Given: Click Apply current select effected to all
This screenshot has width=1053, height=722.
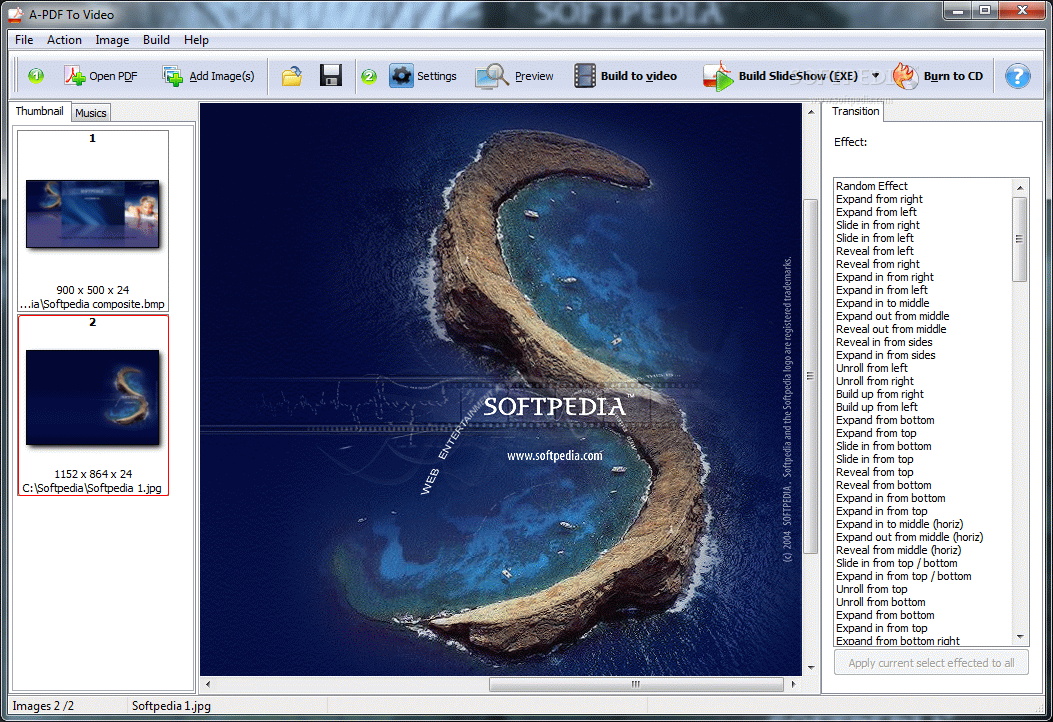Looking at the screenshot, I should coord(931,663).
